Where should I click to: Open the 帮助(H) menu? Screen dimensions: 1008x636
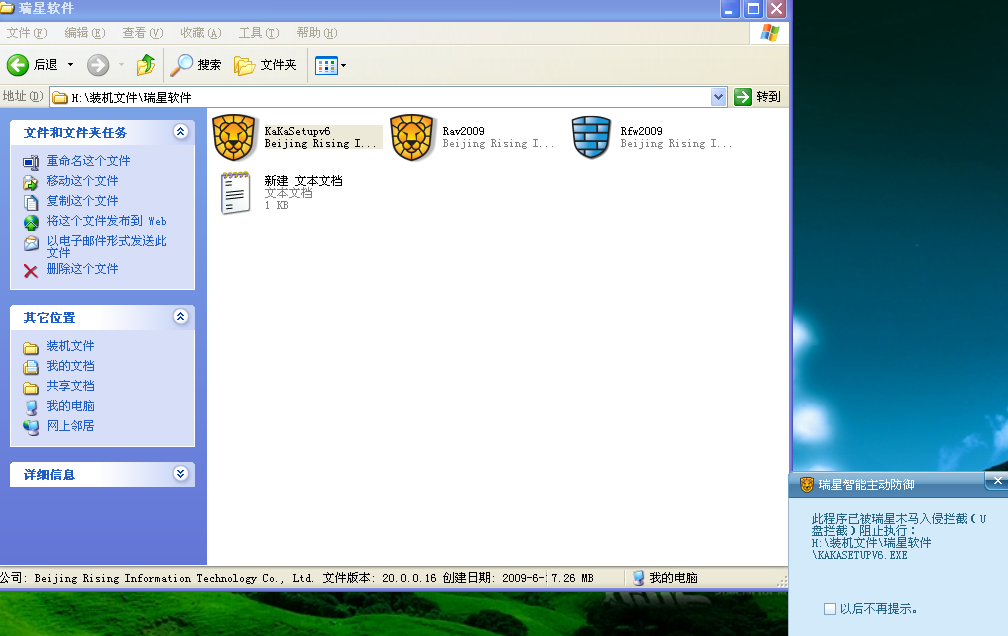[x=317, y=33]
